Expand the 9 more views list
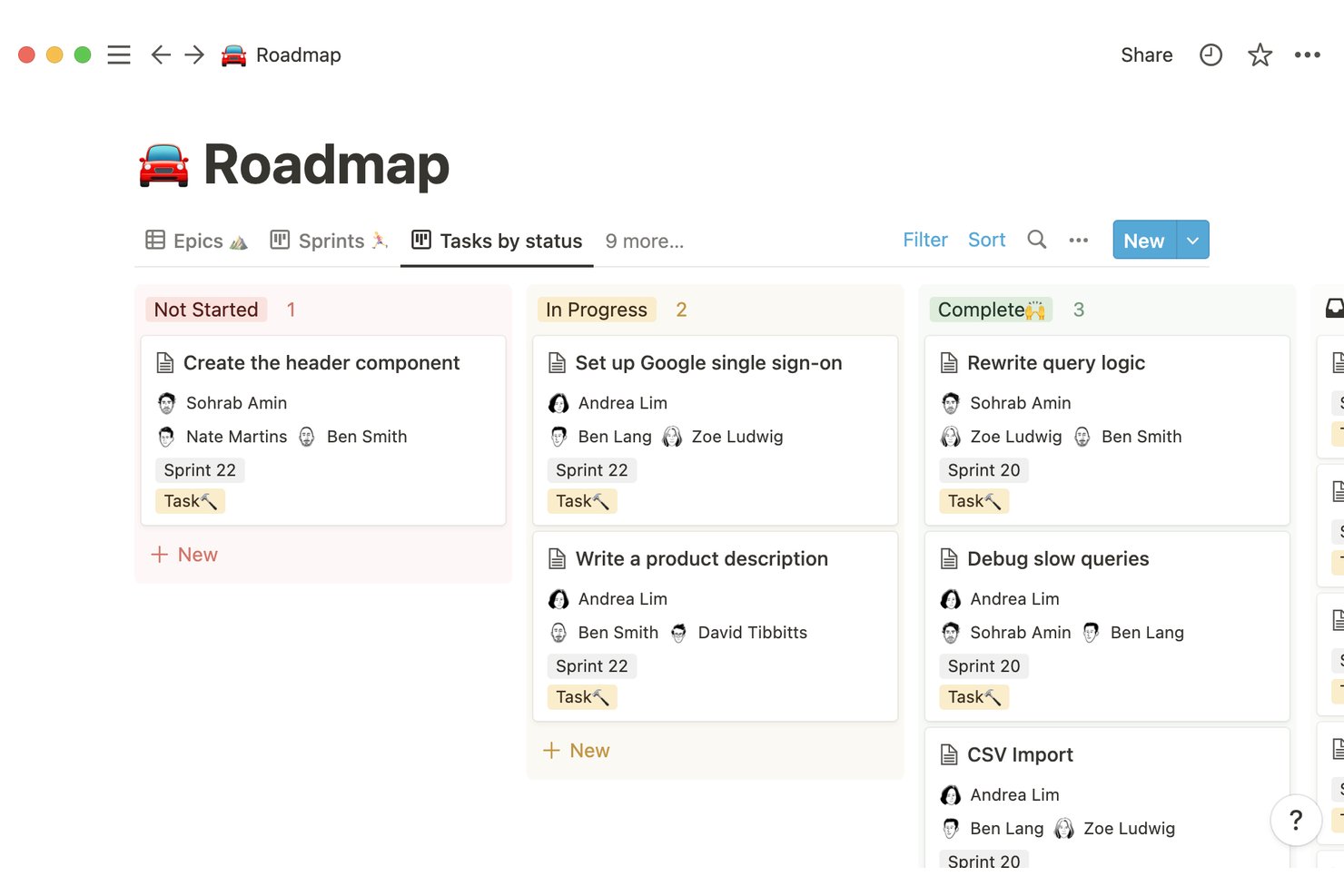 (x=644, y=241)
